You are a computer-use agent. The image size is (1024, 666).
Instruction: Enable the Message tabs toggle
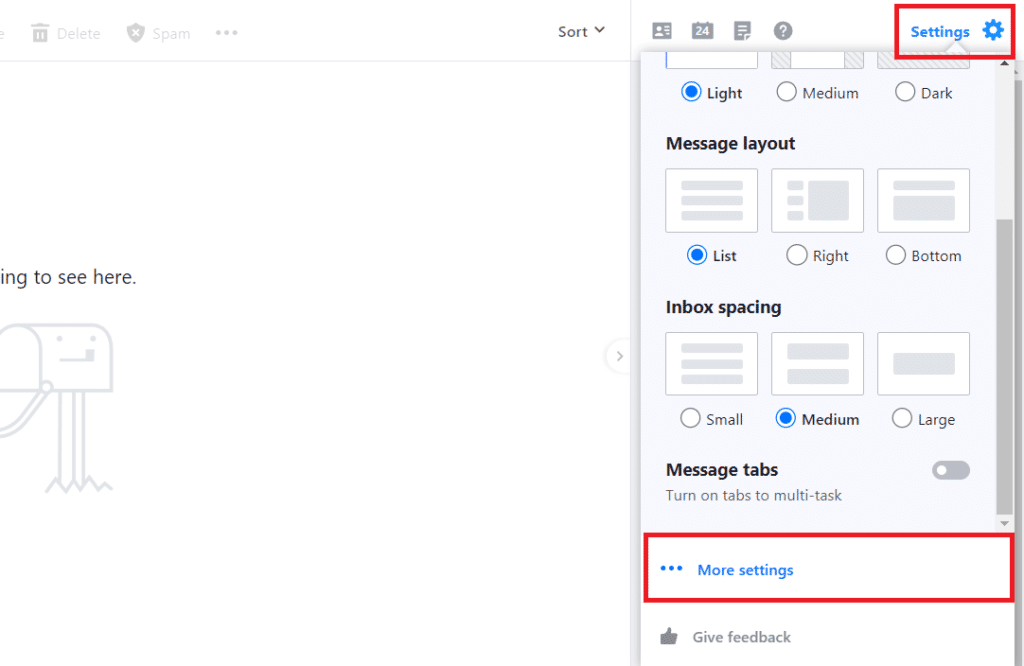[950, 470]
